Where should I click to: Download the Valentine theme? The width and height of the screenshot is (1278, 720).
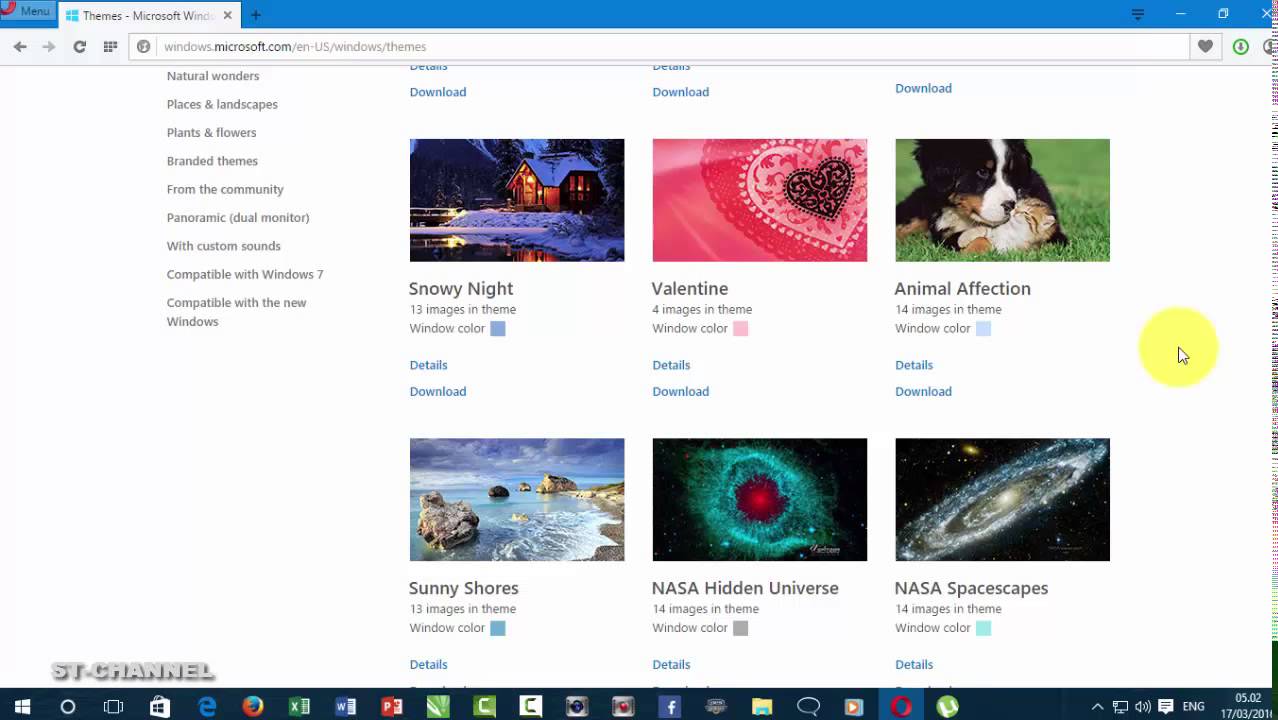pos(681,391)
